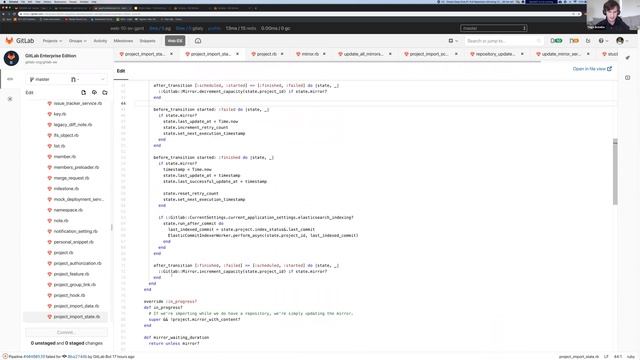This screenshot has height=360, width=640.
Task: Open the user avatar dropdown menu
Action: (622, 41)
